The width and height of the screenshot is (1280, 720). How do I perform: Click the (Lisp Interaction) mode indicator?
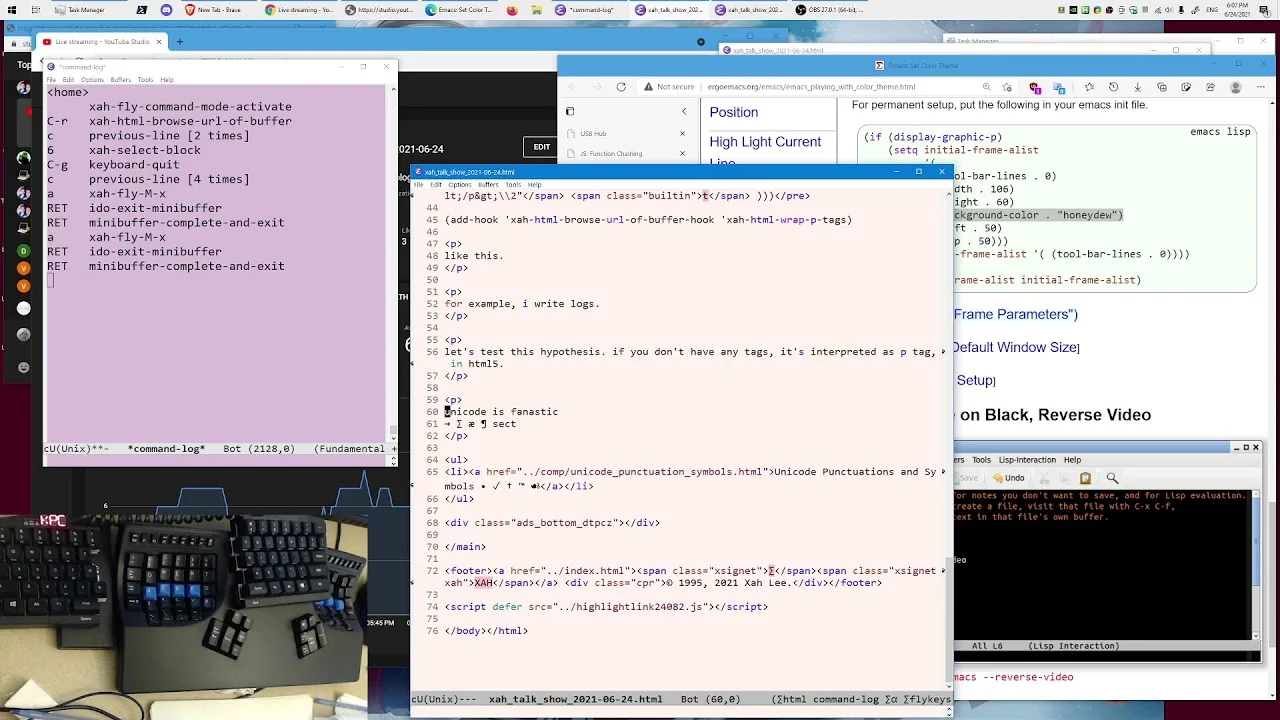coord(1074,646)
